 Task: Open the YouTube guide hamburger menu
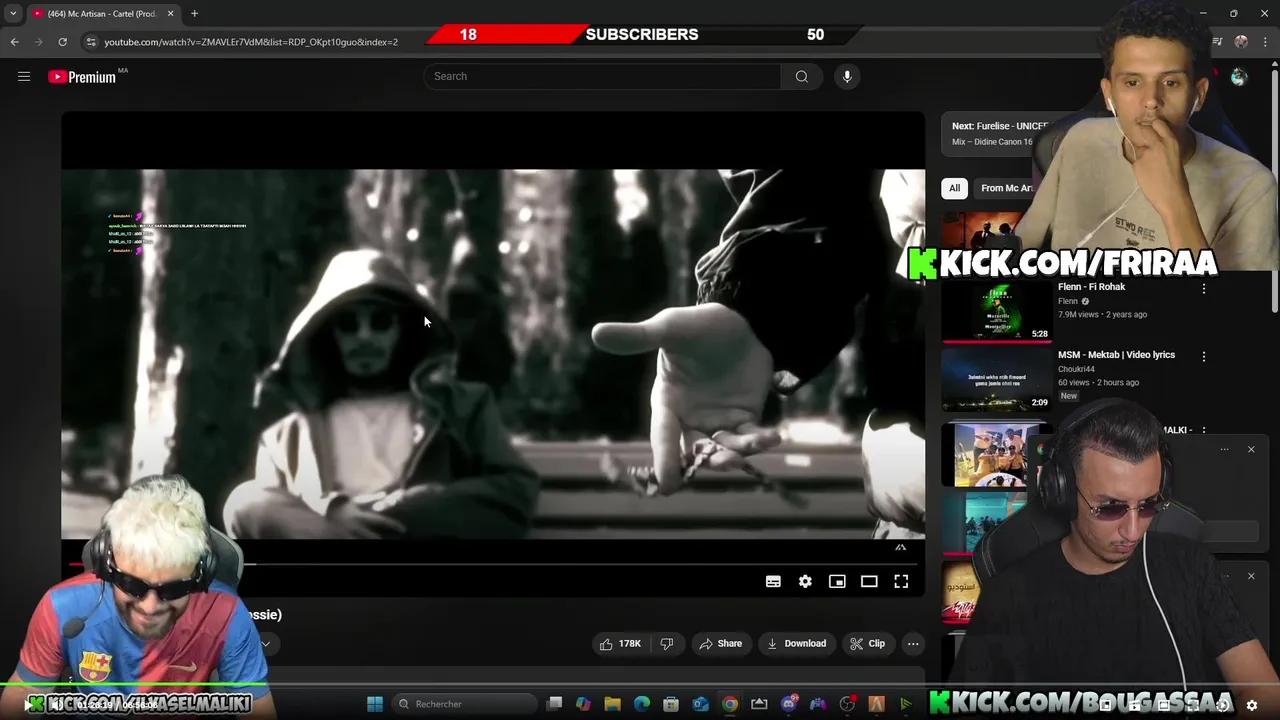[x=24, y=76]
